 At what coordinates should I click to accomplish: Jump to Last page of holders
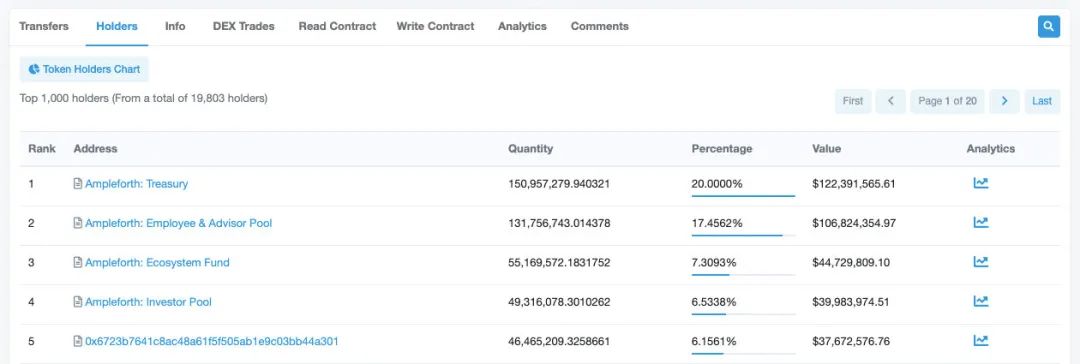[x=1042, y=101]
